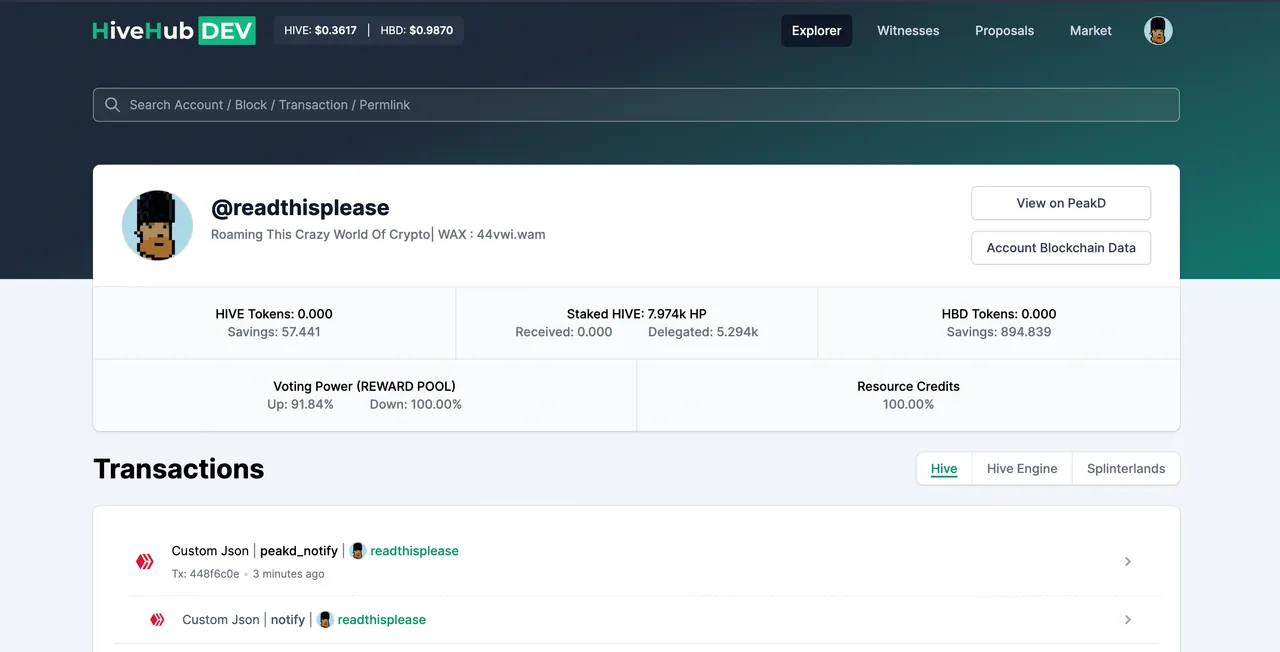The width and height of the screenshot is (1280, 652).
Task: Click the Staked HIVE: 7.974k HP value
Action: [637, 314]
